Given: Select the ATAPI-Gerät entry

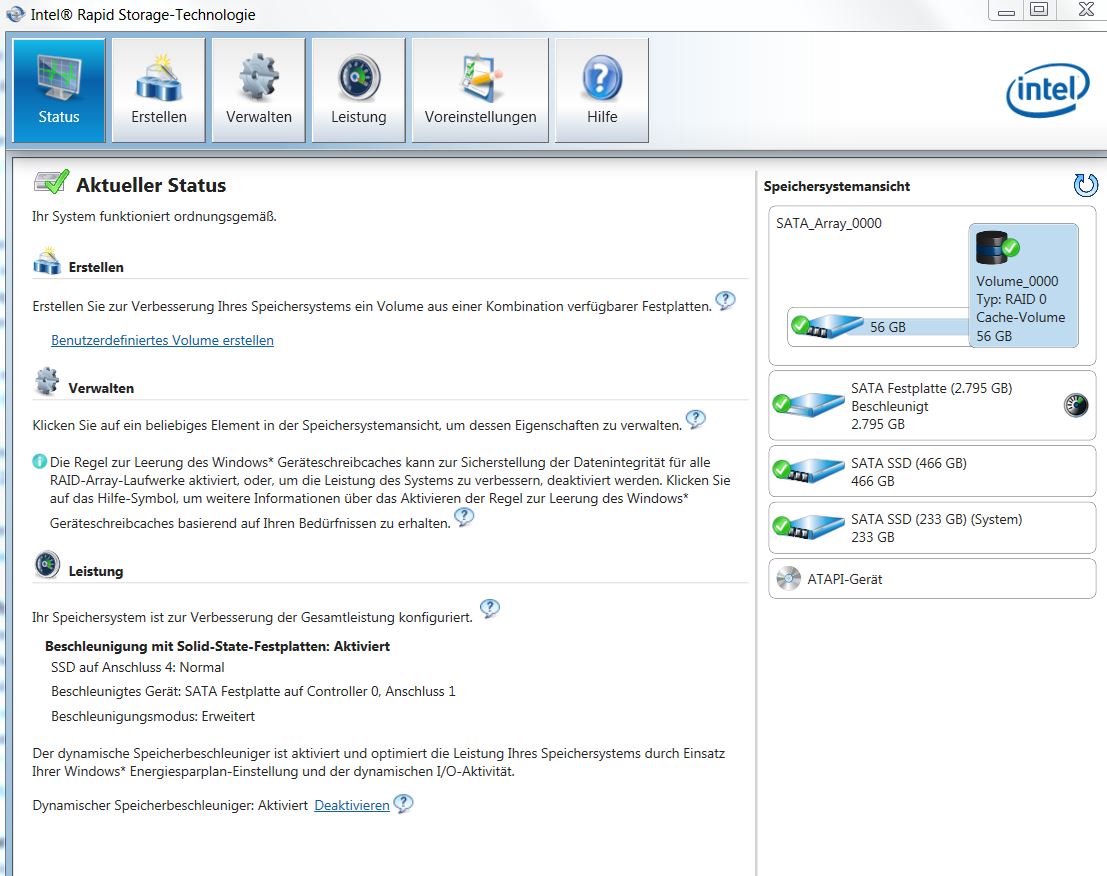Looking at the screenshot, I should 932,579.
